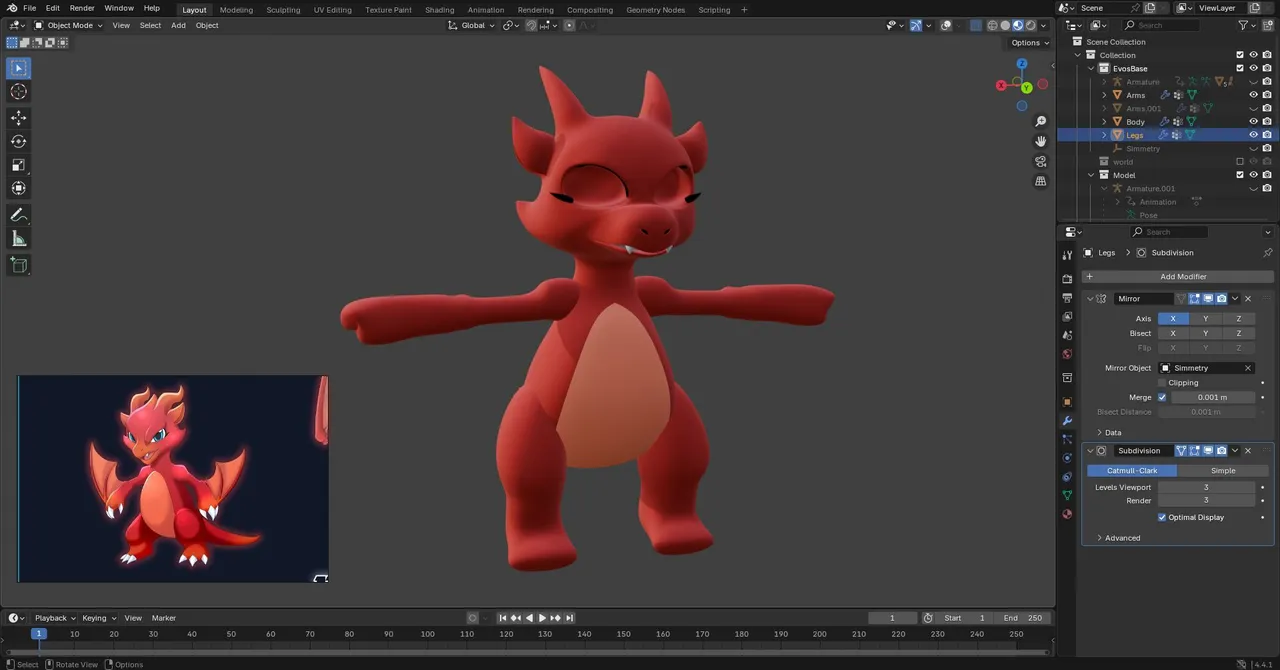The width and height of the screenshot is (1280, 670).
Task: Toggle the camera view icon
Action: pyautogui.click(x=1041, y=161)
